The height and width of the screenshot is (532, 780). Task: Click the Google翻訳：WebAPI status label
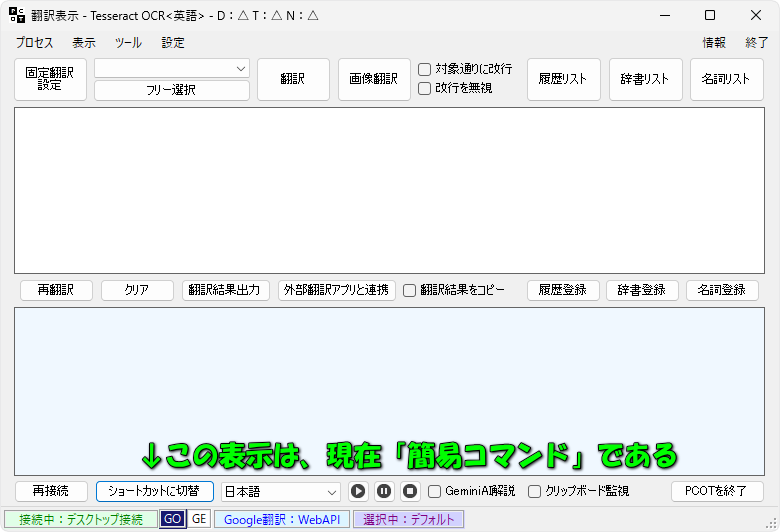pos(281,519)
